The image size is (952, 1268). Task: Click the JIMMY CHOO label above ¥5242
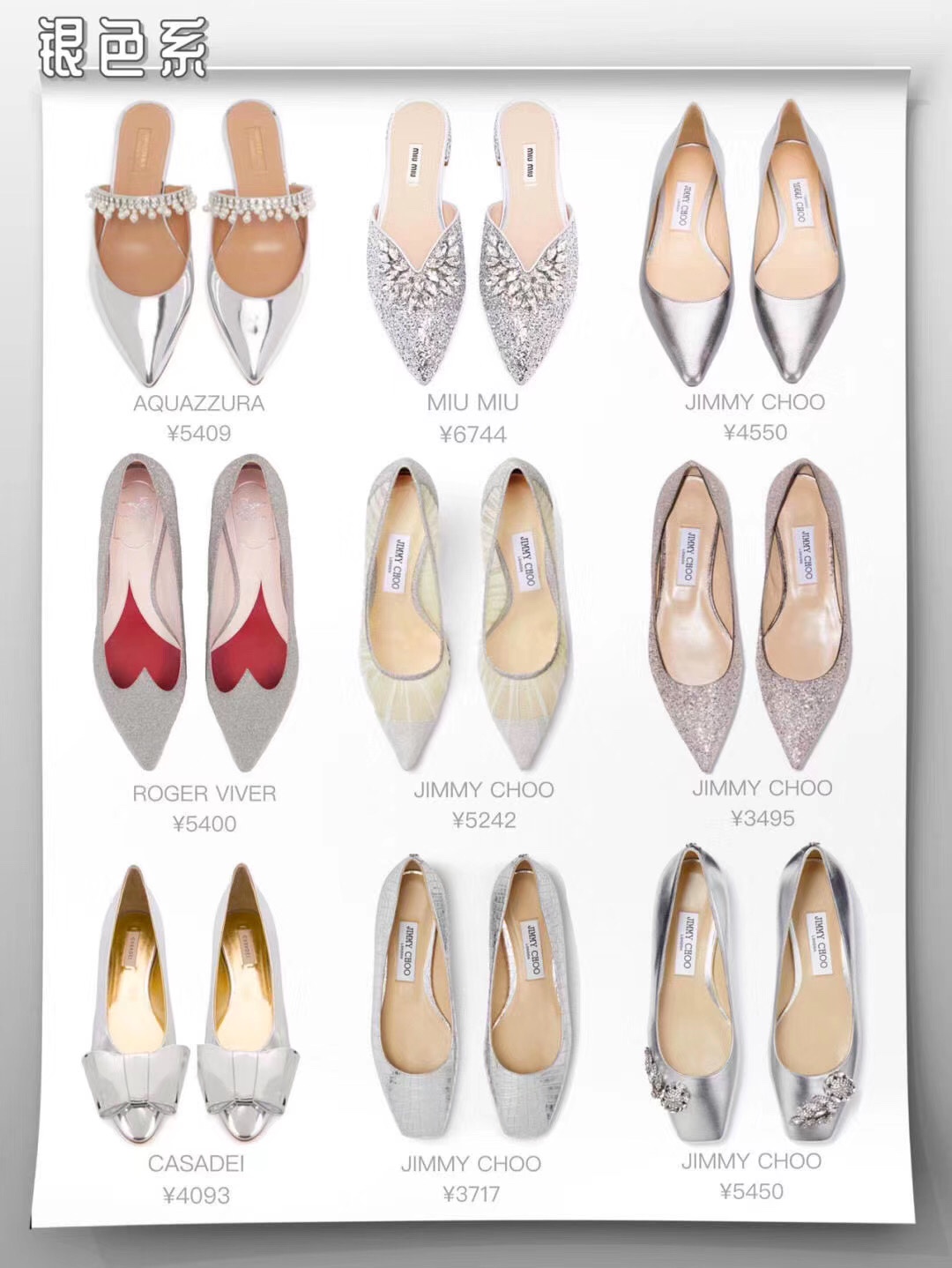(484, 789)
